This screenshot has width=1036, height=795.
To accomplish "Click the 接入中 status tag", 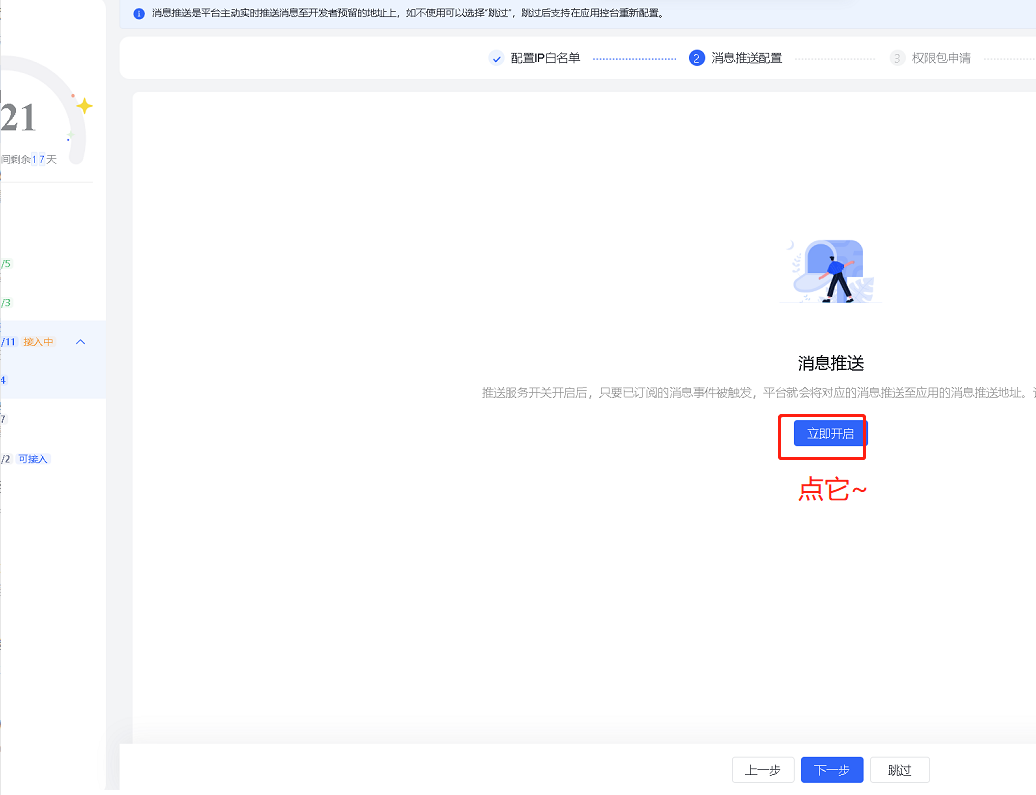I will (38, 342).
